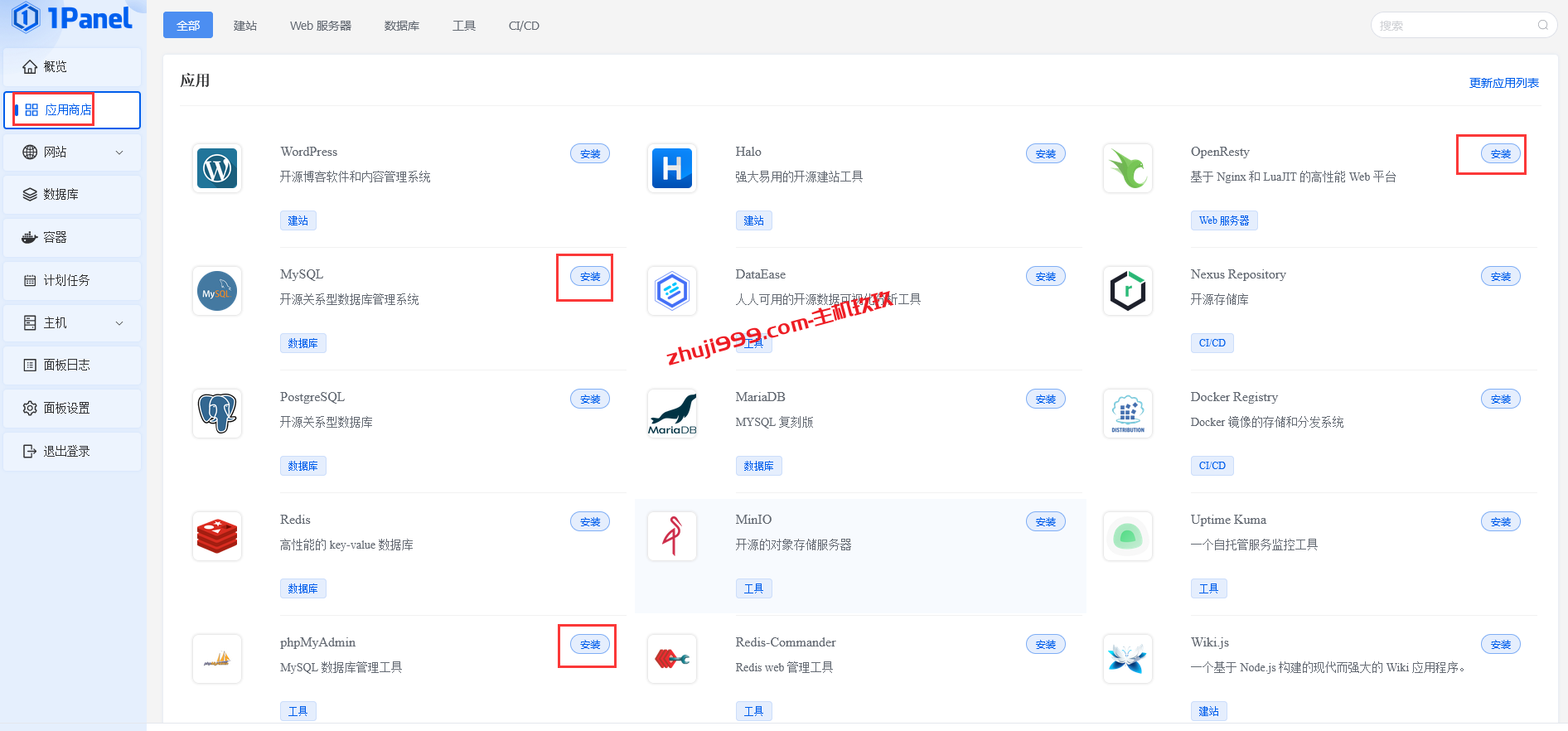This screenshot has height=731, width=1568.
Task: Open the WordPress app icon
Action: coord(217,168)
